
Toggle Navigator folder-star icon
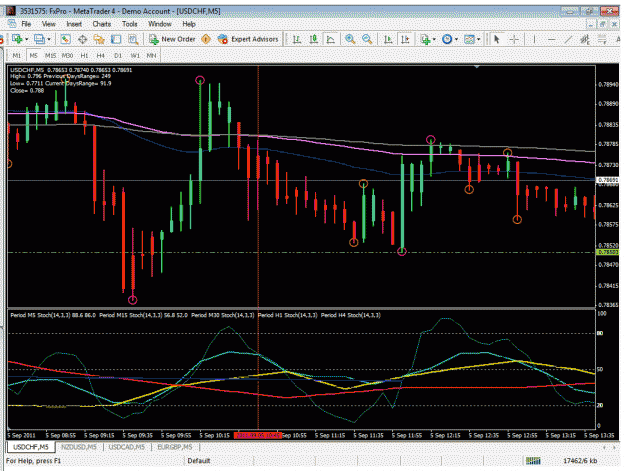pyautogui.click(x=99, y=39)
